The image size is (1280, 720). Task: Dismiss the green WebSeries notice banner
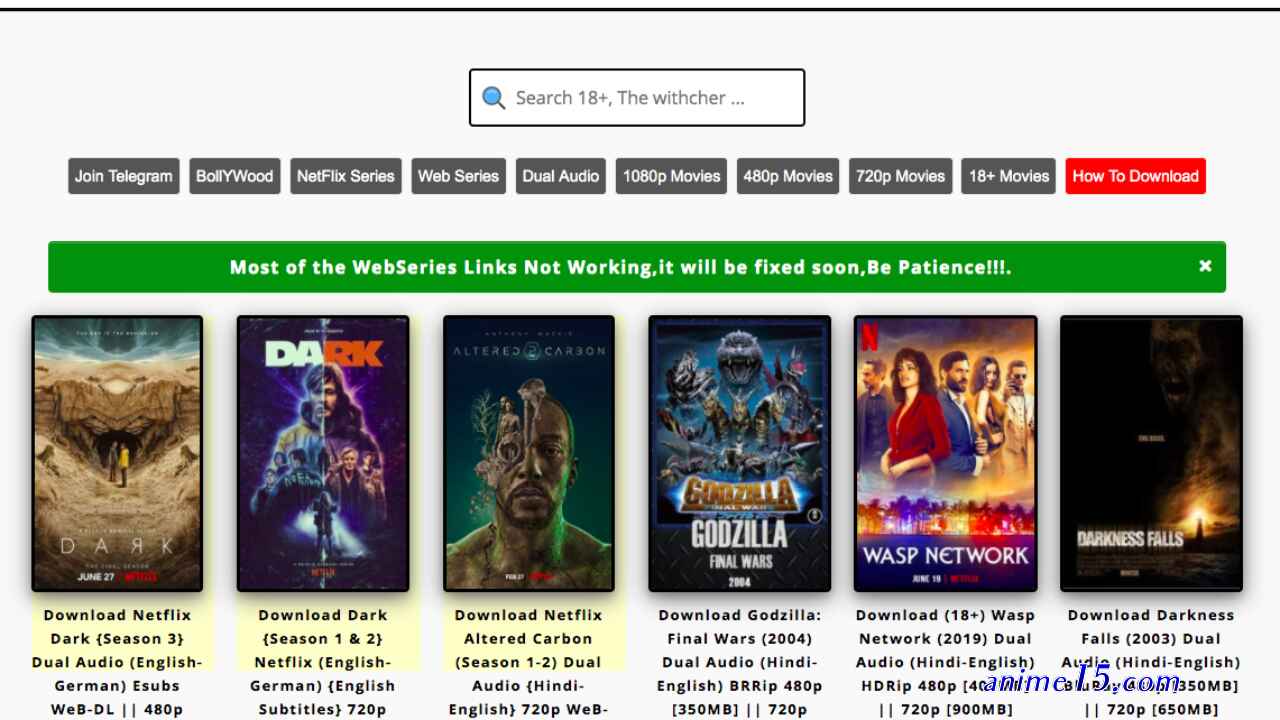pos(1205,266)
